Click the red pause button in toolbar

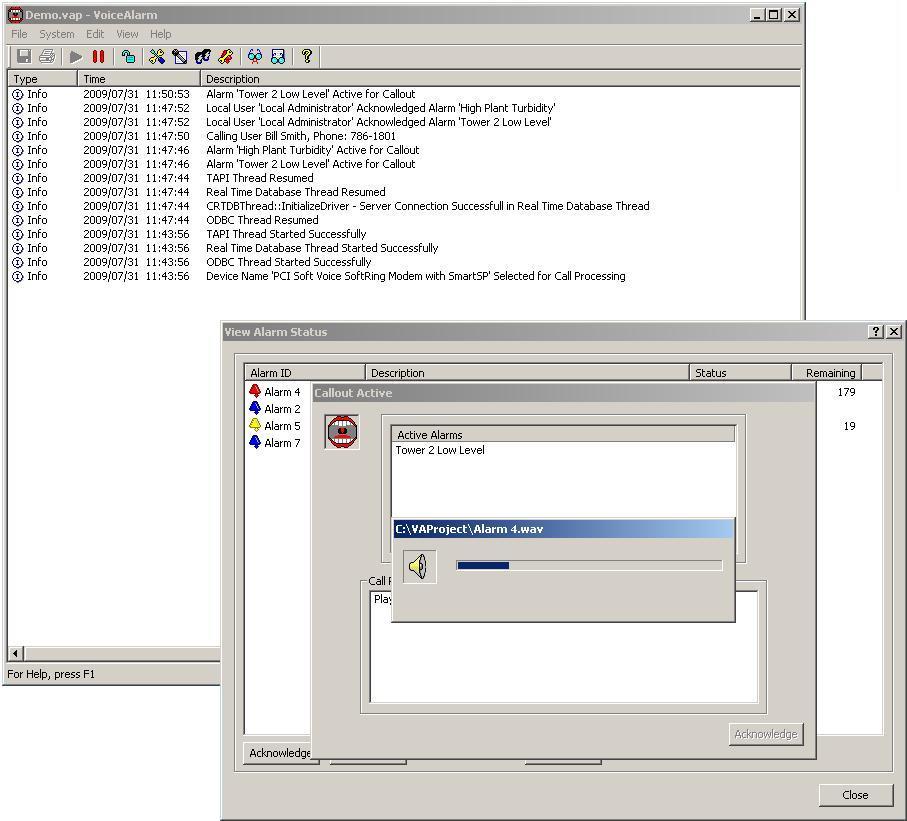click(x=98, y=57)
